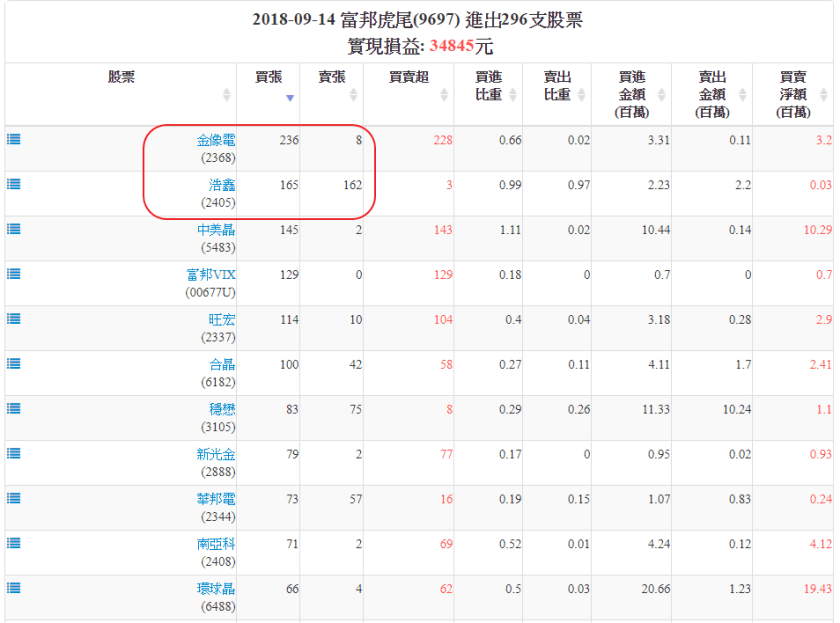
Task: Sort by 賣出金額 column header
Action: click(x=712, y=94)
